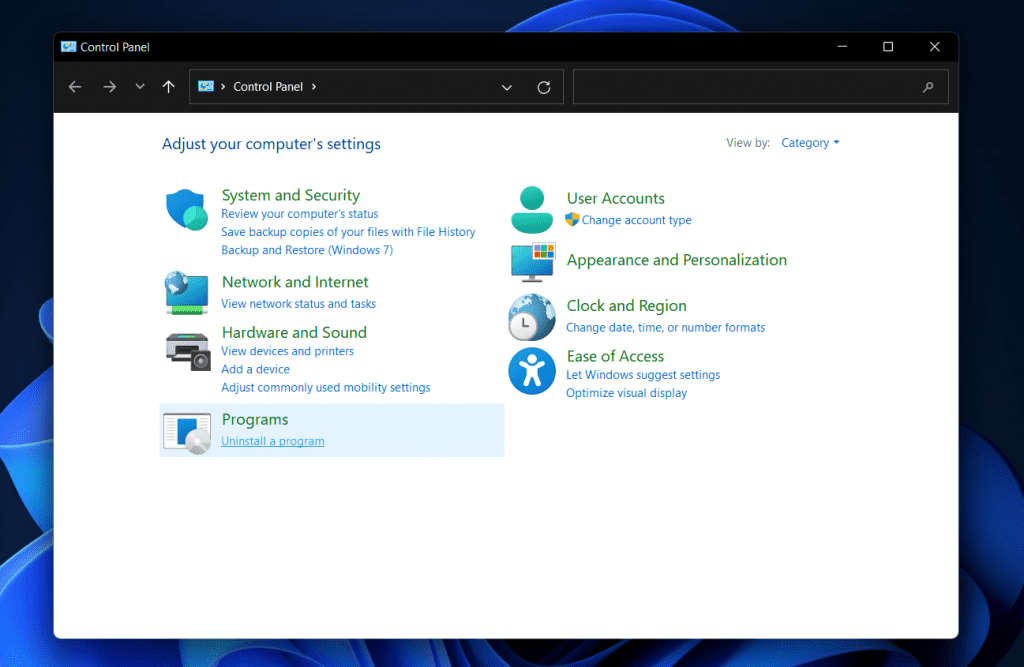Click the Programs category icon
The width and height of the screenshot is (1024, 667).
(x=186, y=431)
